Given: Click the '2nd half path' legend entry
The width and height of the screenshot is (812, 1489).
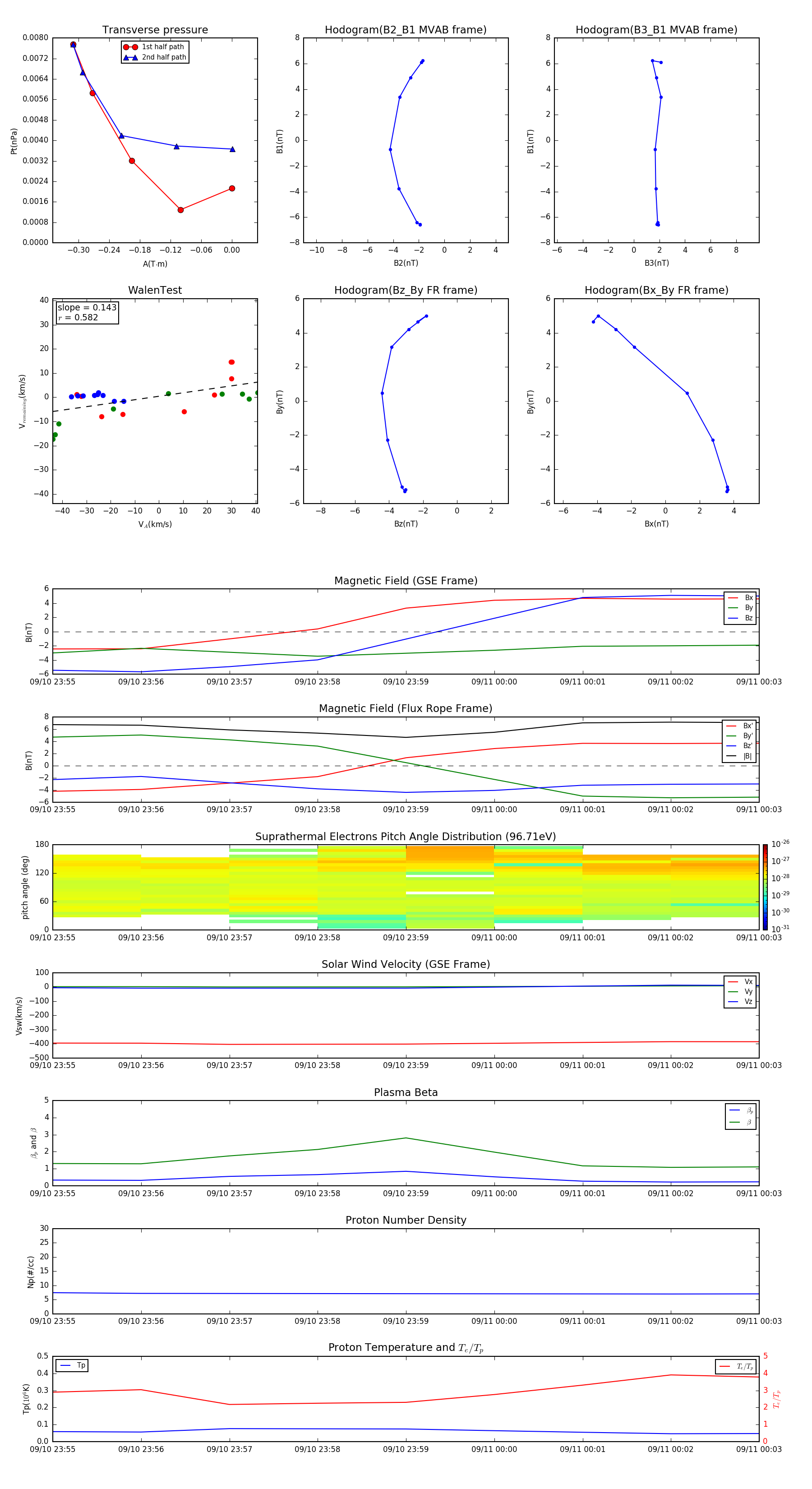Looking at the screenshot, I should [155, 57].
